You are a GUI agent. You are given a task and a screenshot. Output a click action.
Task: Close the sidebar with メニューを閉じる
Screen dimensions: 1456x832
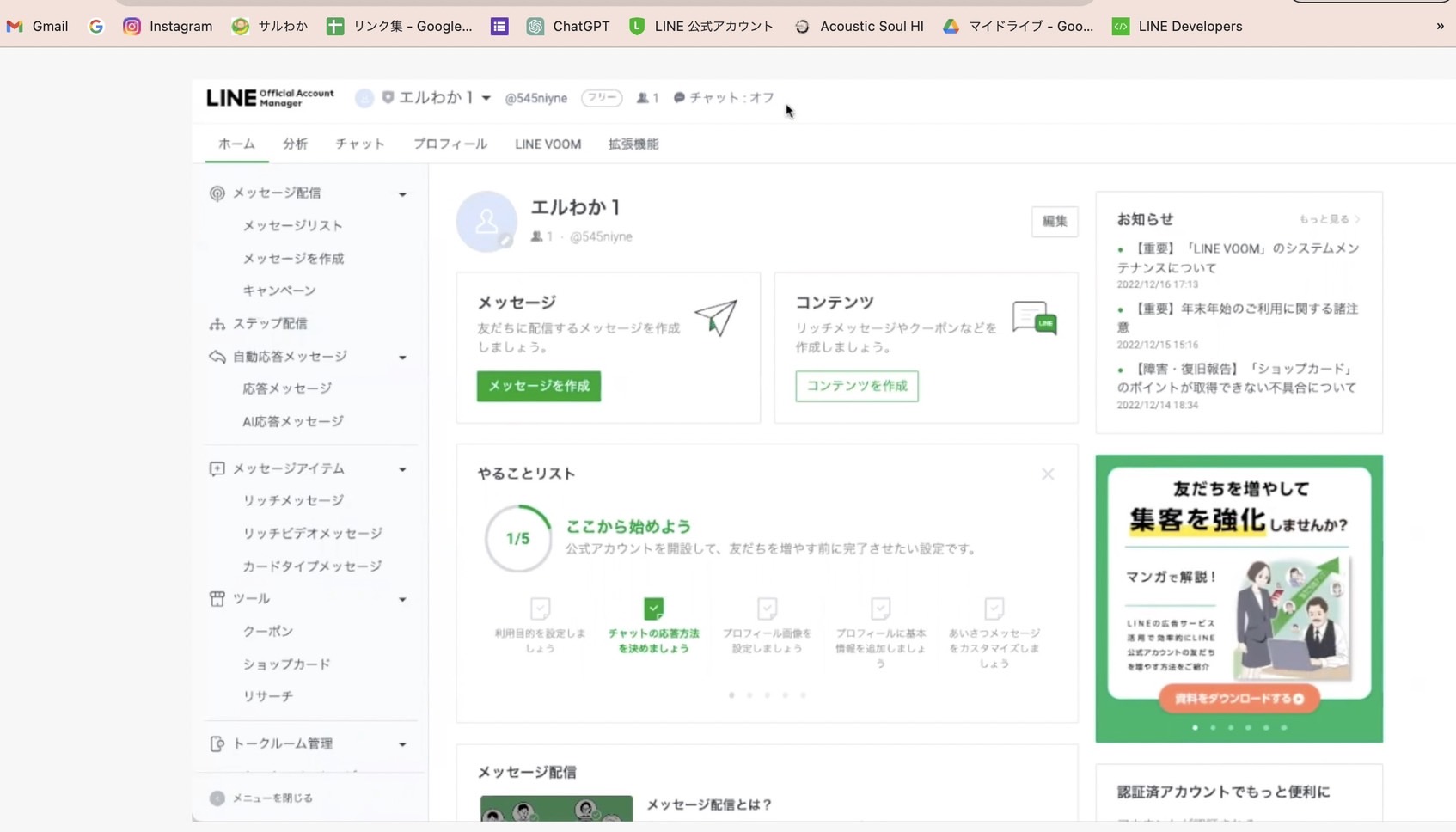click(261, 798)
